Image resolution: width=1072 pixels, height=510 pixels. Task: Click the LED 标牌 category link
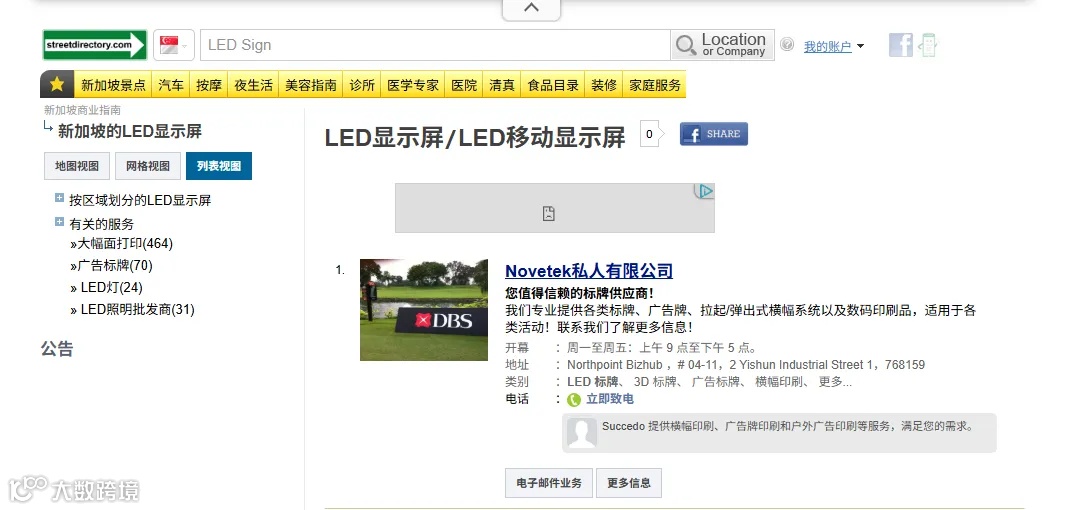(x=593, y=382)
